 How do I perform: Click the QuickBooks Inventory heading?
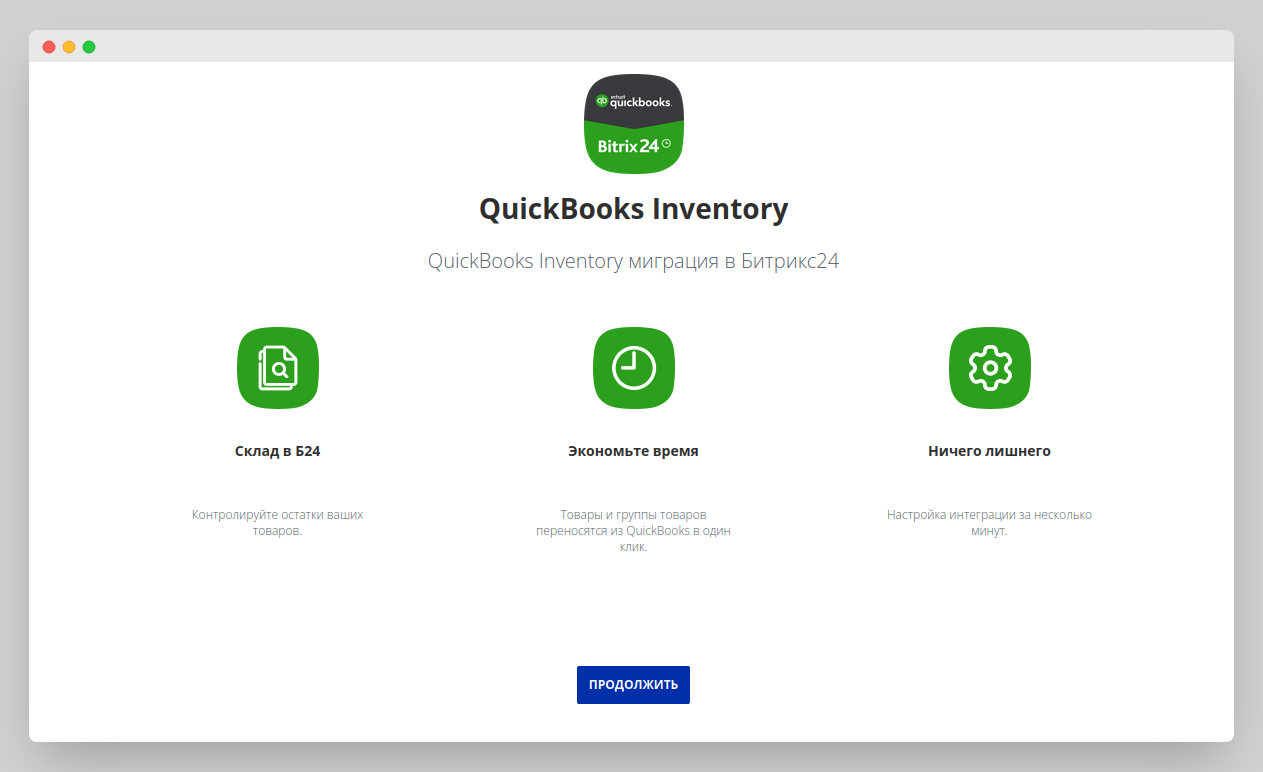[x=634, y=209]
